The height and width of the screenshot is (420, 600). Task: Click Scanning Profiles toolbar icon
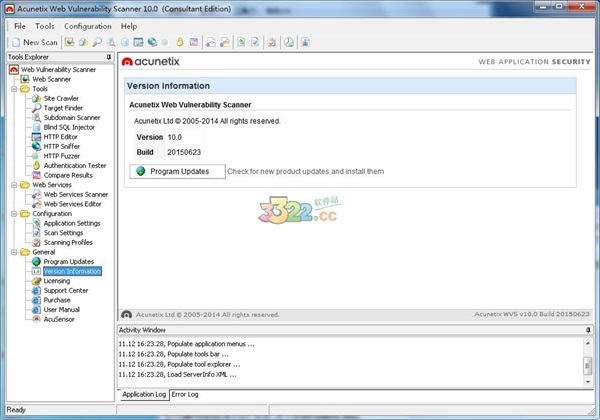(272, 42)
